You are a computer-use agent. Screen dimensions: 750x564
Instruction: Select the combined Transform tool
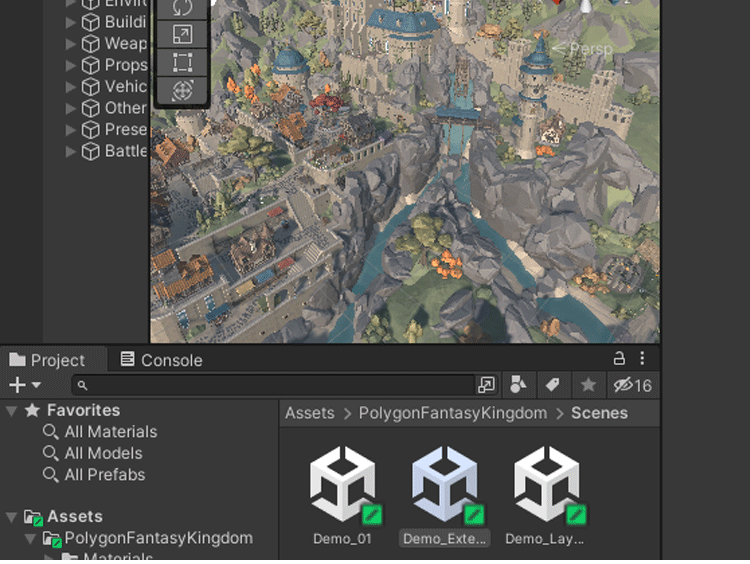(182, 91)
